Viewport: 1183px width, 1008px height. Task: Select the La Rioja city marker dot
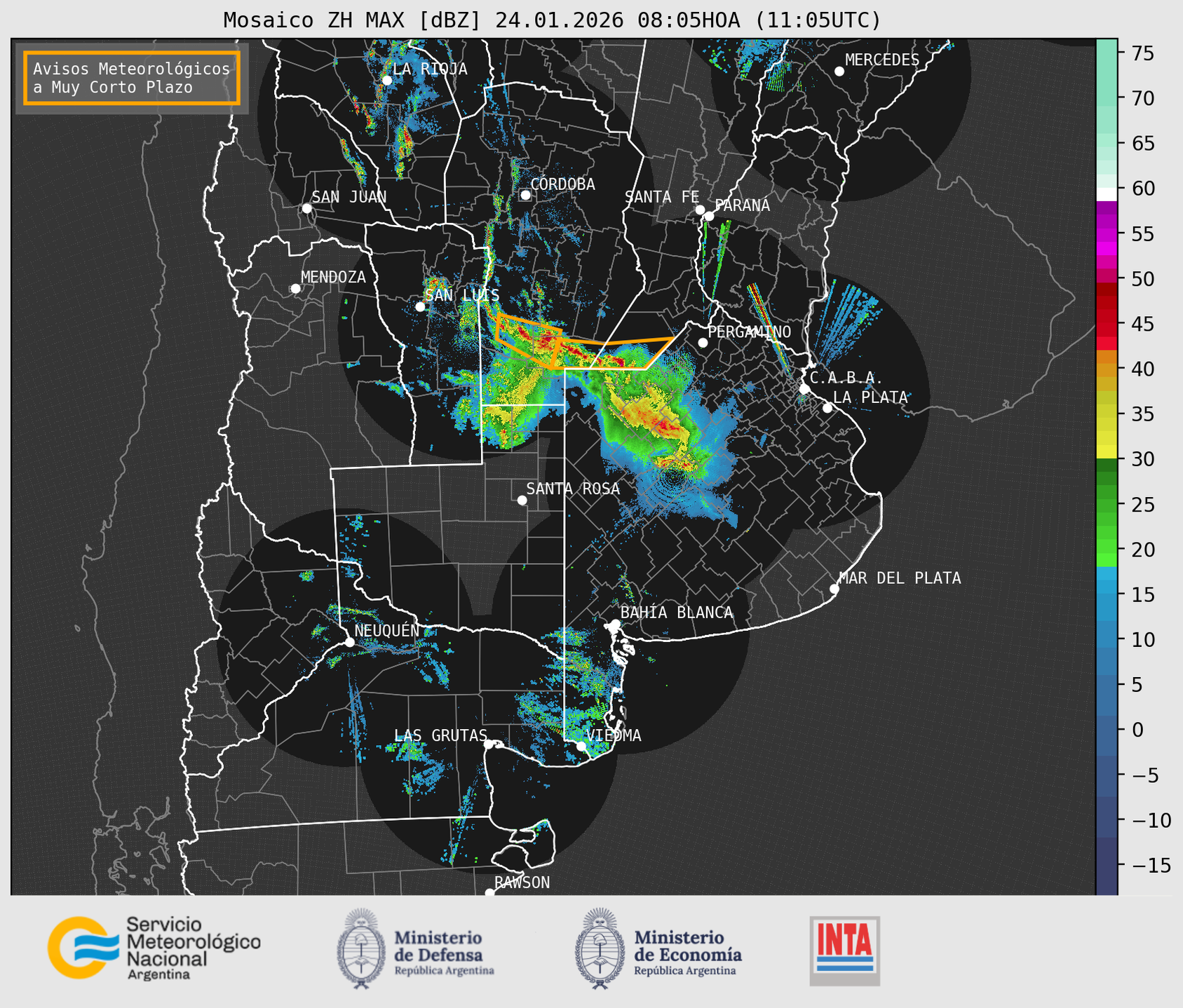pyautogui.click(x=387, y=81)
